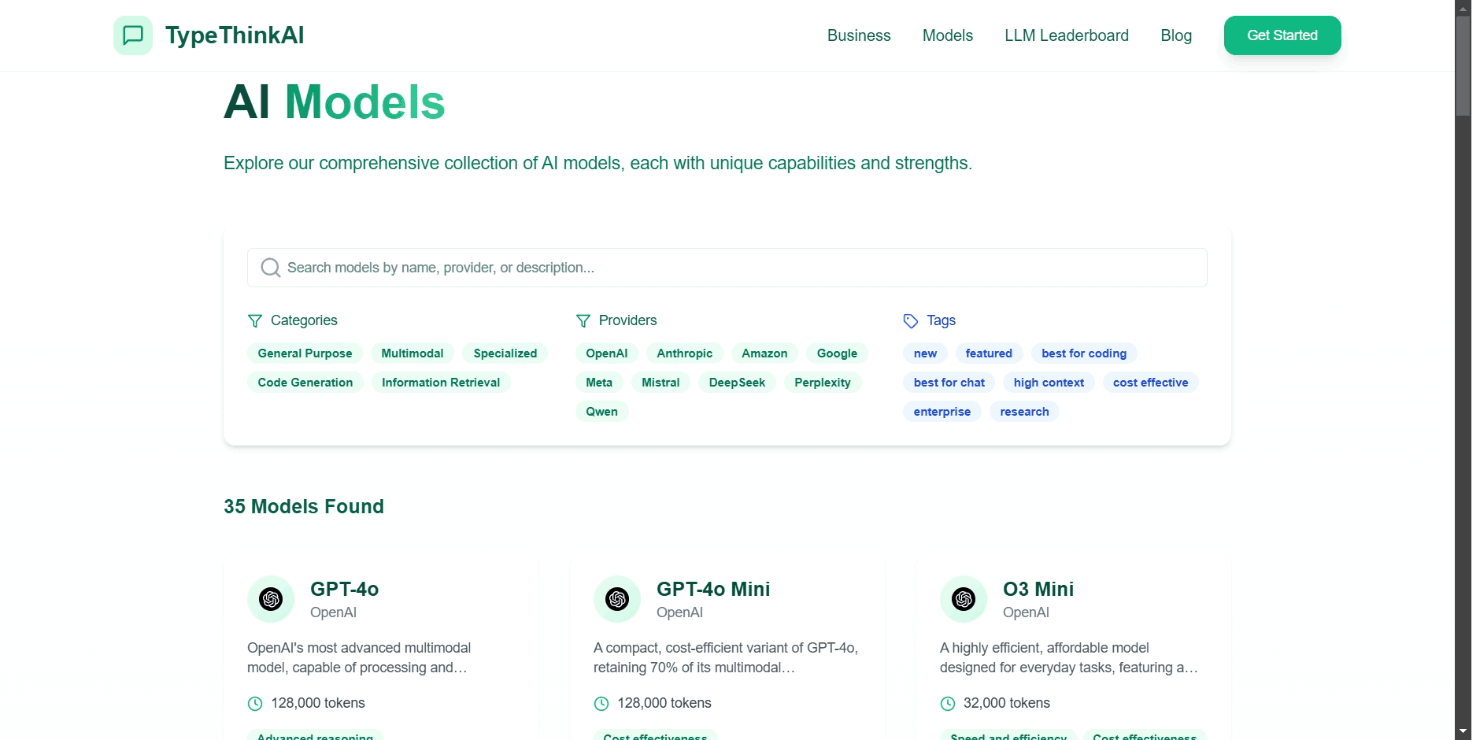Select the DeepSeek provider chip
Viewport: 1472px width, 740px height.
737,382
